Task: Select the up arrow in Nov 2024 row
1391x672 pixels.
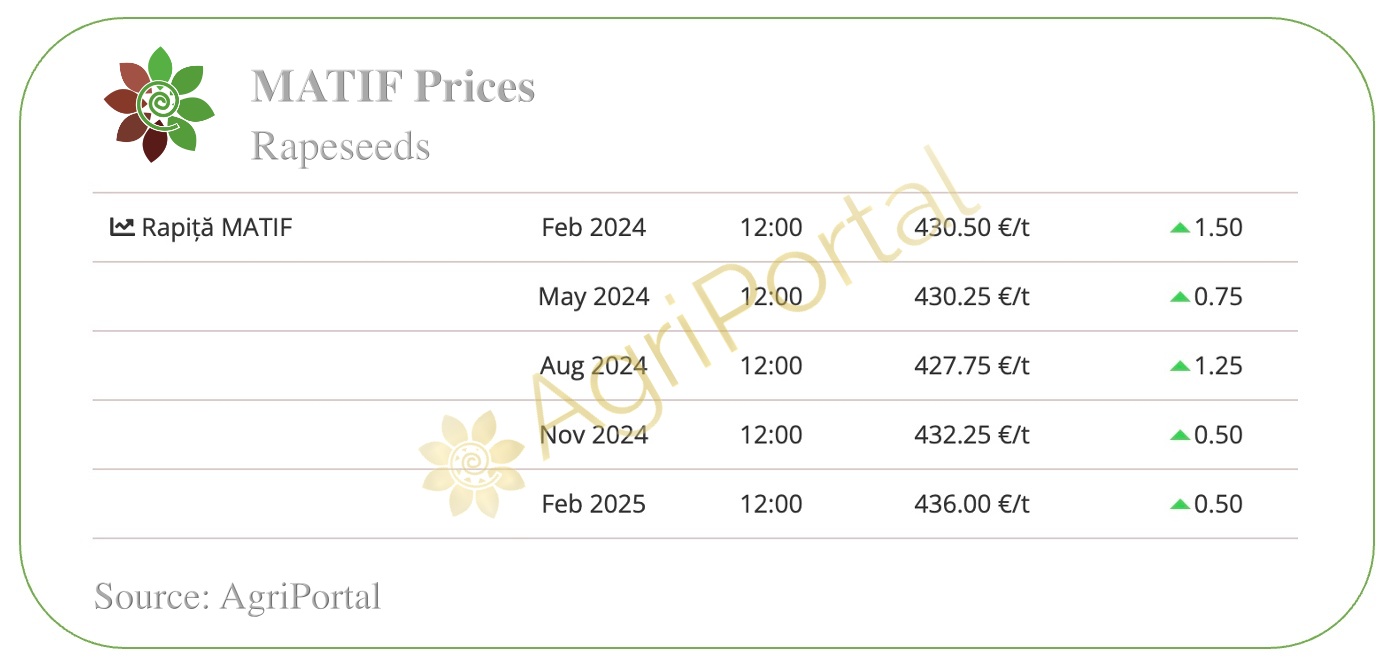Action: (x=1180, y=435)
